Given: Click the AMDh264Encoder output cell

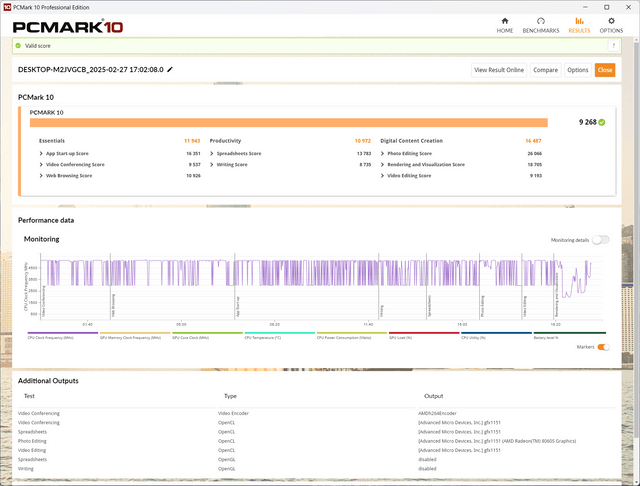Looking at the screenshot, I should (437, 413).
